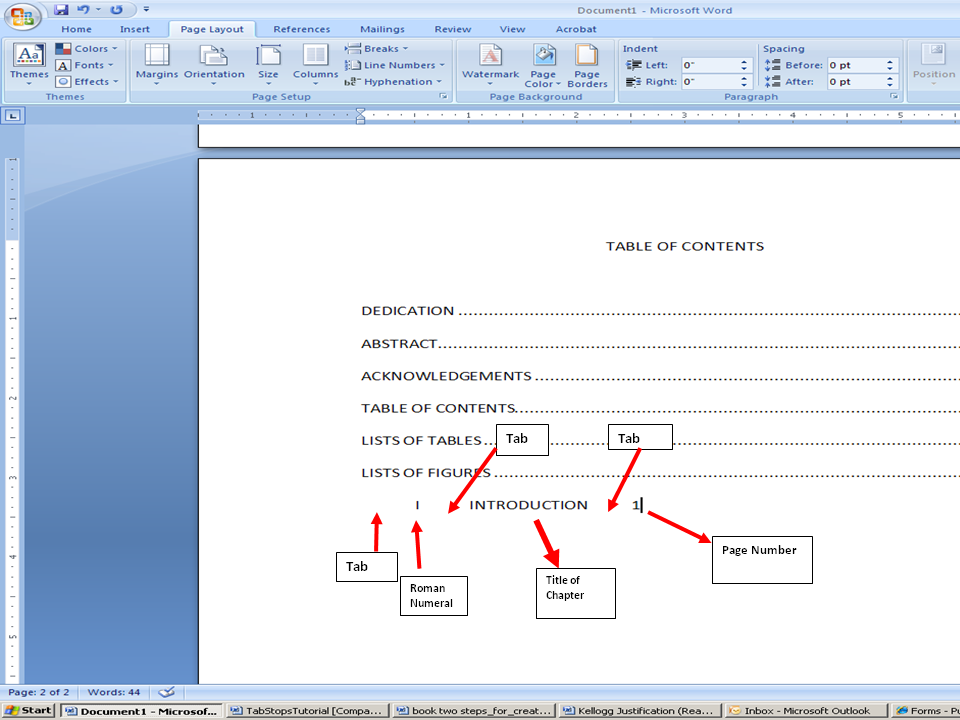The height and width of the screenshot is (720, 960).
Task: Click the proofing check icon in status bar
Action: 166,692
